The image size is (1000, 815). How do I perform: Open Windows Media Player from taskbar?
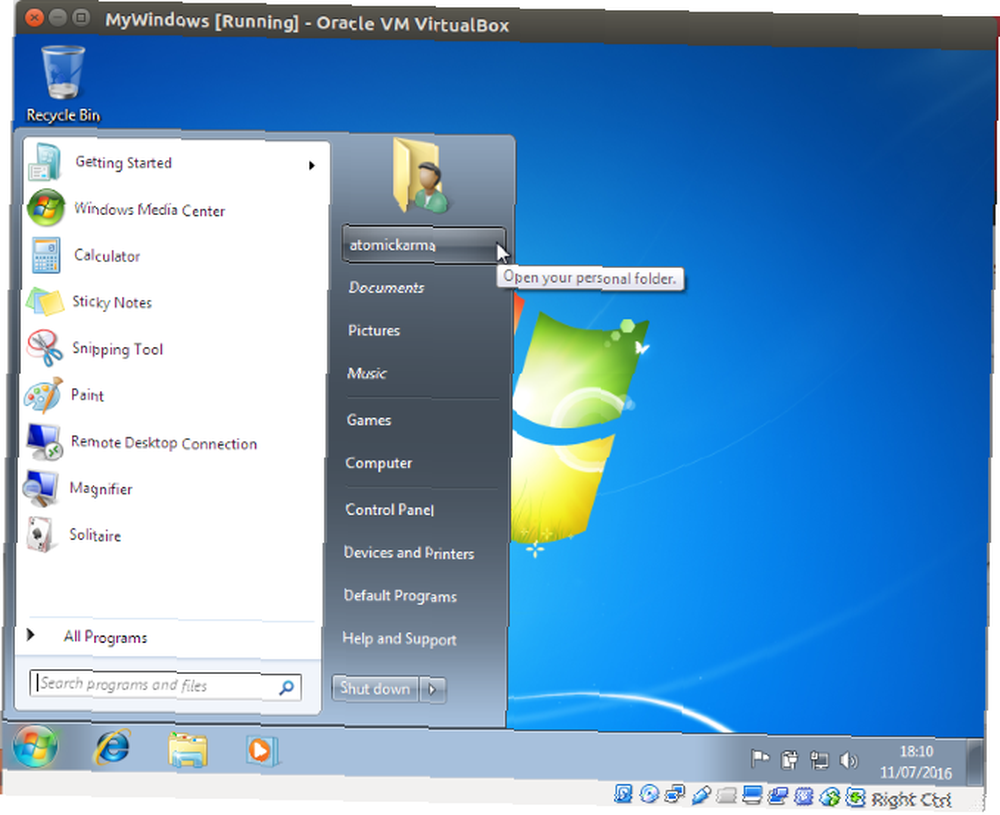(261, 751)
